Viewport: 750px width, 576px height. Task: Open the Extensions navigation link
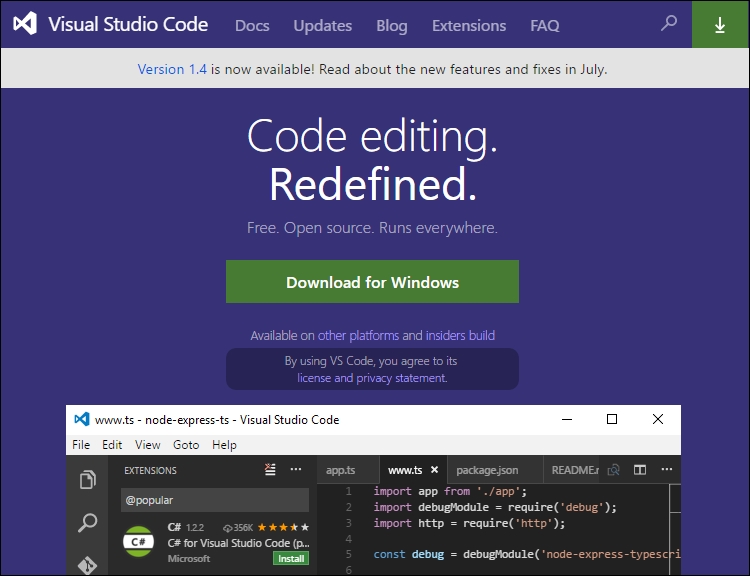[469, 25]
